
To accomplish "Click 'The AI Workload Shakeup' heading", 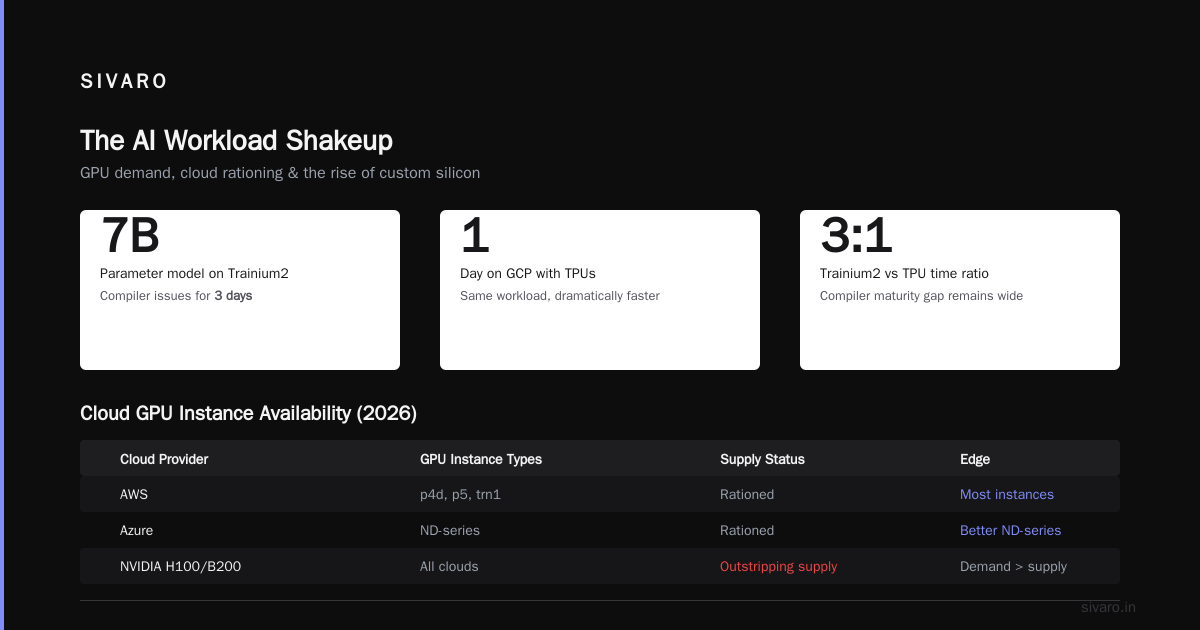I will (236, 140).
